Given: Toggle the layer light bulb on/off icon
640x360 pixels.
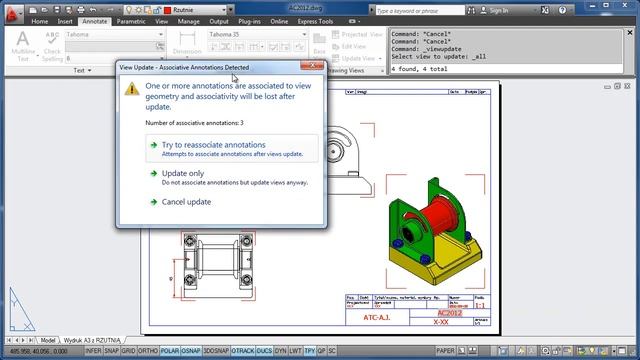Looking at the screenshot, I should 129,10.
